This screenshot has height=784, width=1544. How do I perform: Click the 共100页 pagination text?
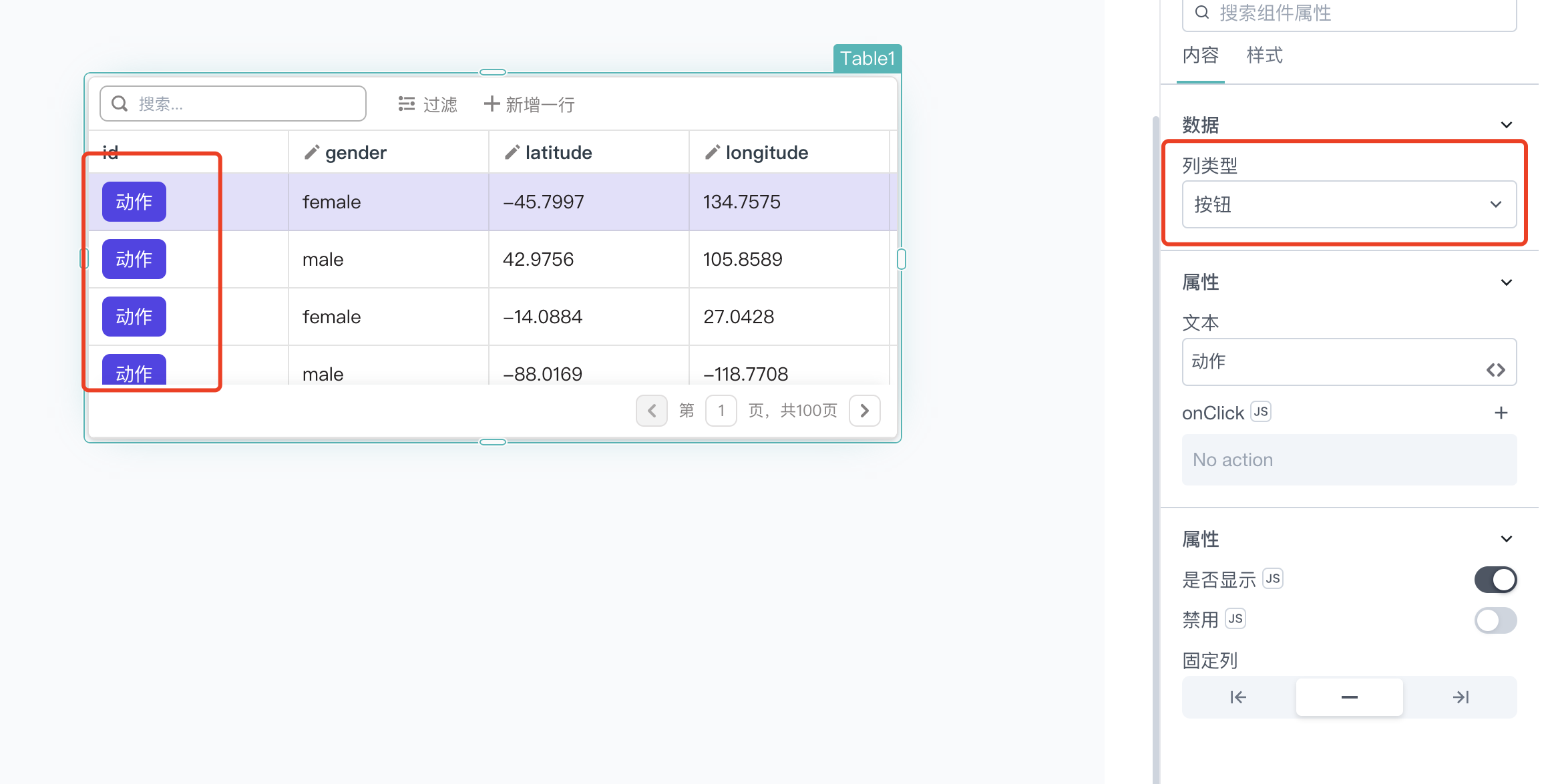(x=809, y=410)
